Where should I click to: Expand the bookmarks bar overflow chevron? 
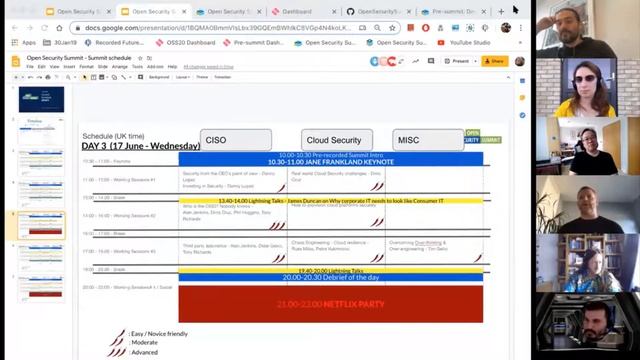click(x=520, y=42)
